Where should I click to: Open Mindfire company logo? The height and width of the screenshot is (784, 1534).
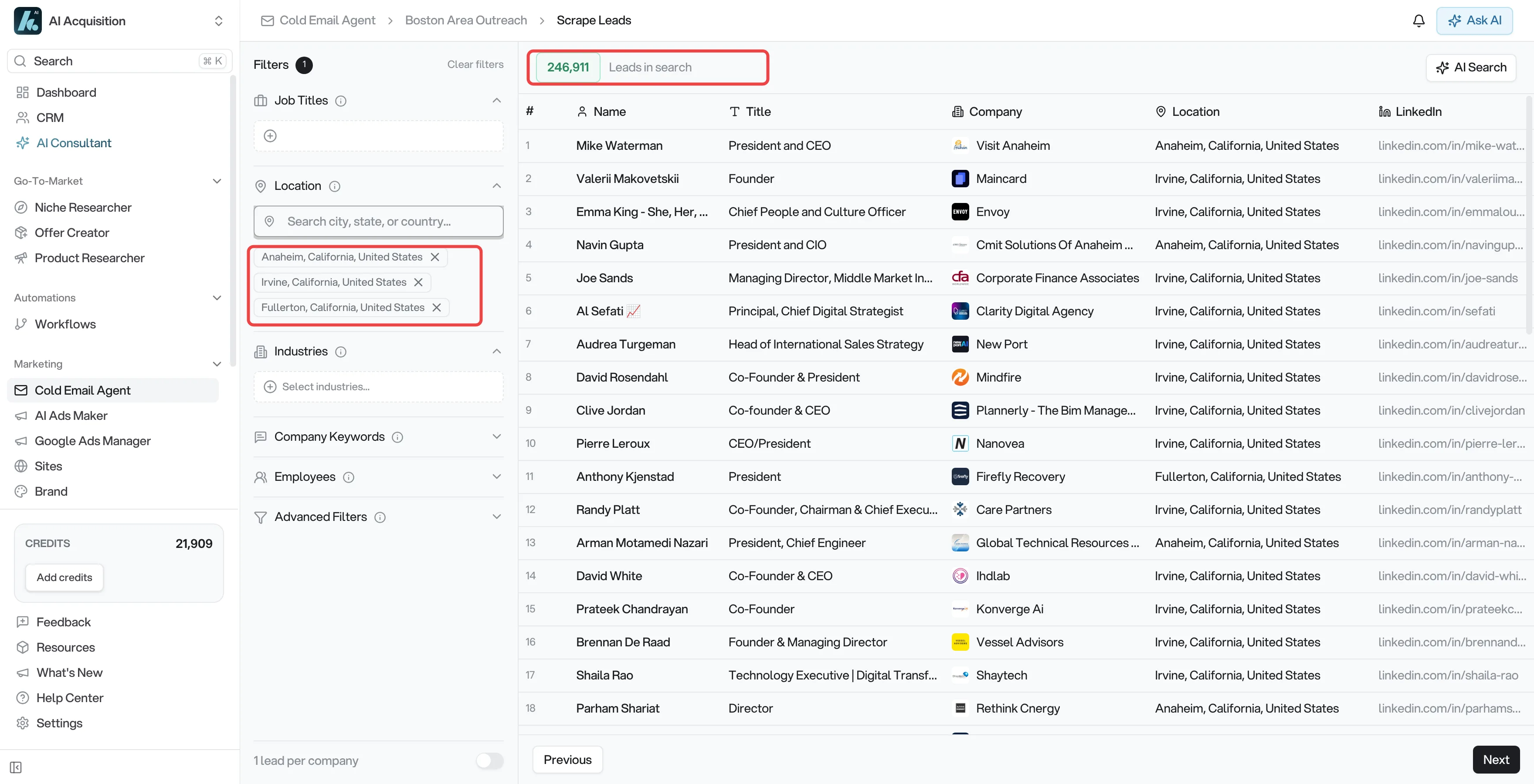coord(960,377)
